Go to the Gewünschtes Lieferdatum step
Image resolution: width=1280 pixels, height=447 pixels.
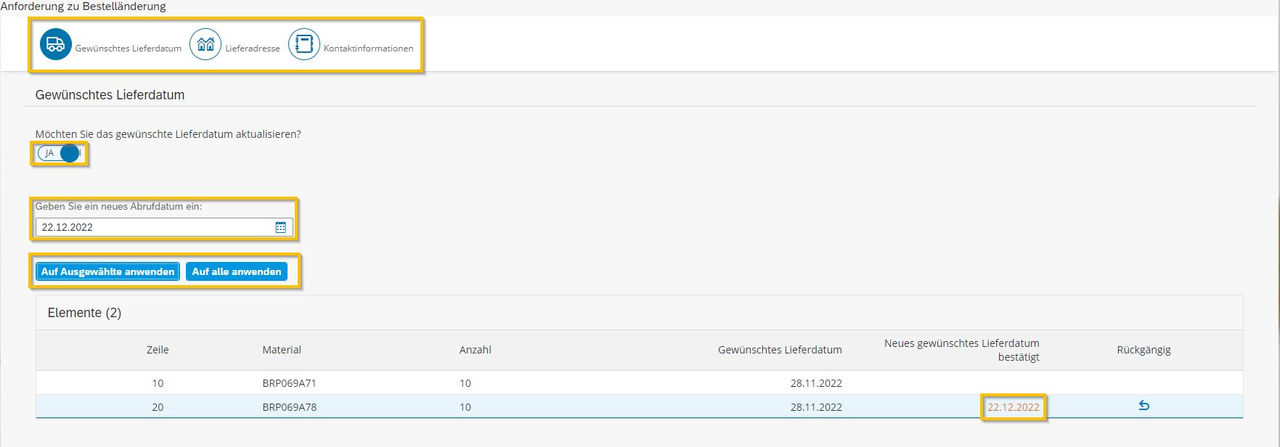tap(128, 48)
